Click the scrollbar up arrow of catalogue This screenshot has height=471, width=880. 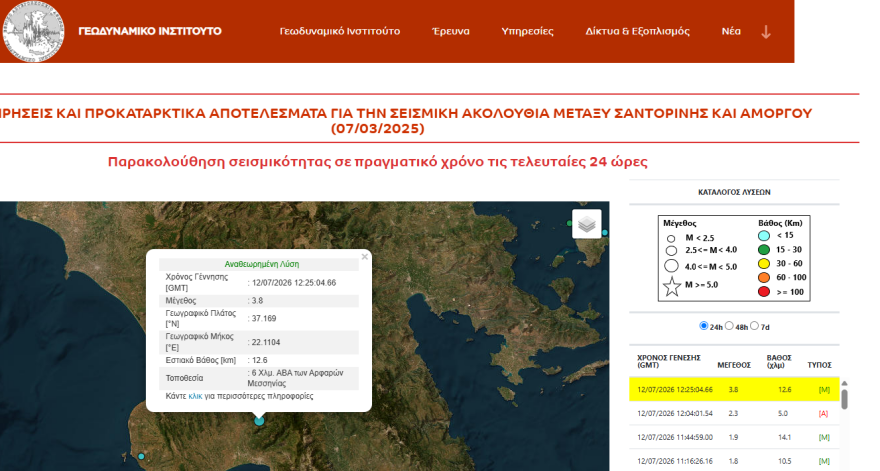pos(844,383)
